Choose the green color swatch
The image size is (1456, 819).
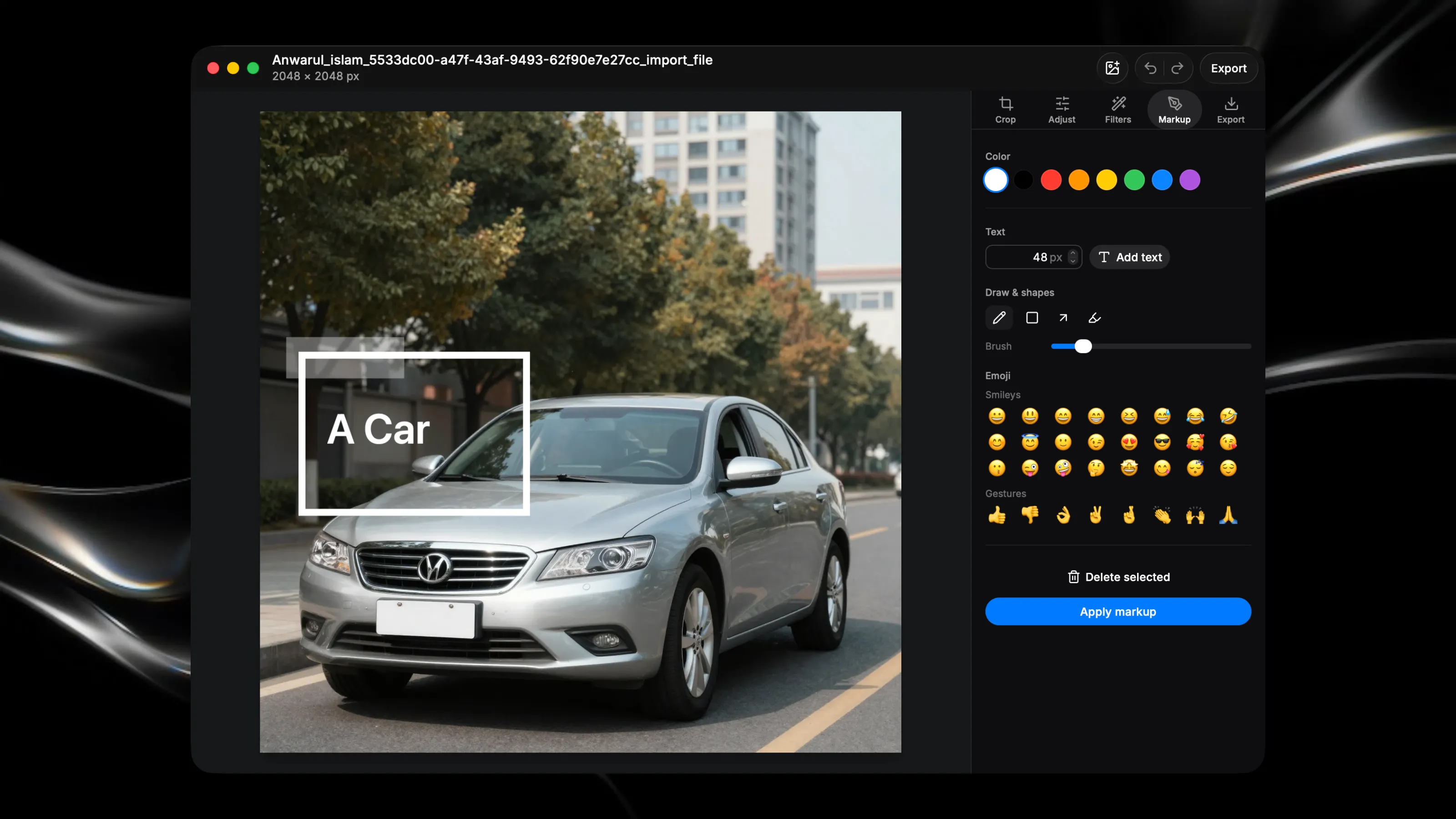[1134, 180]
